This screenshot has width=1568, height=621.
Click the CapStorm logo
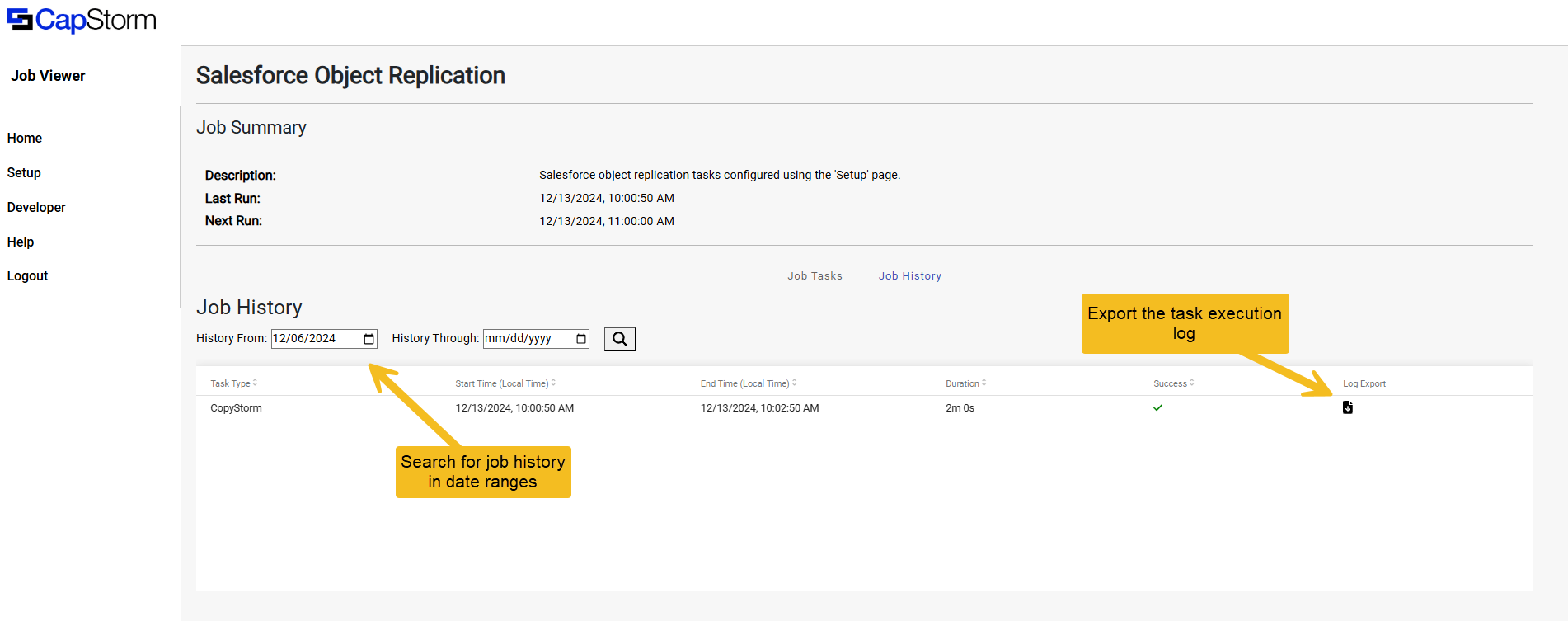click(x=82, y=20)
